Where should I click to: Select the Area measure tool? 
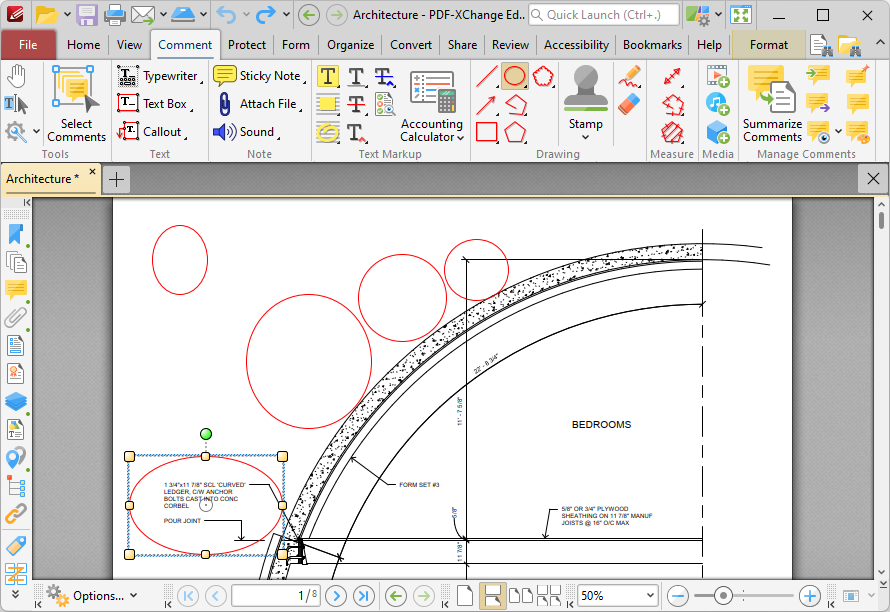(x=673, y=132)
